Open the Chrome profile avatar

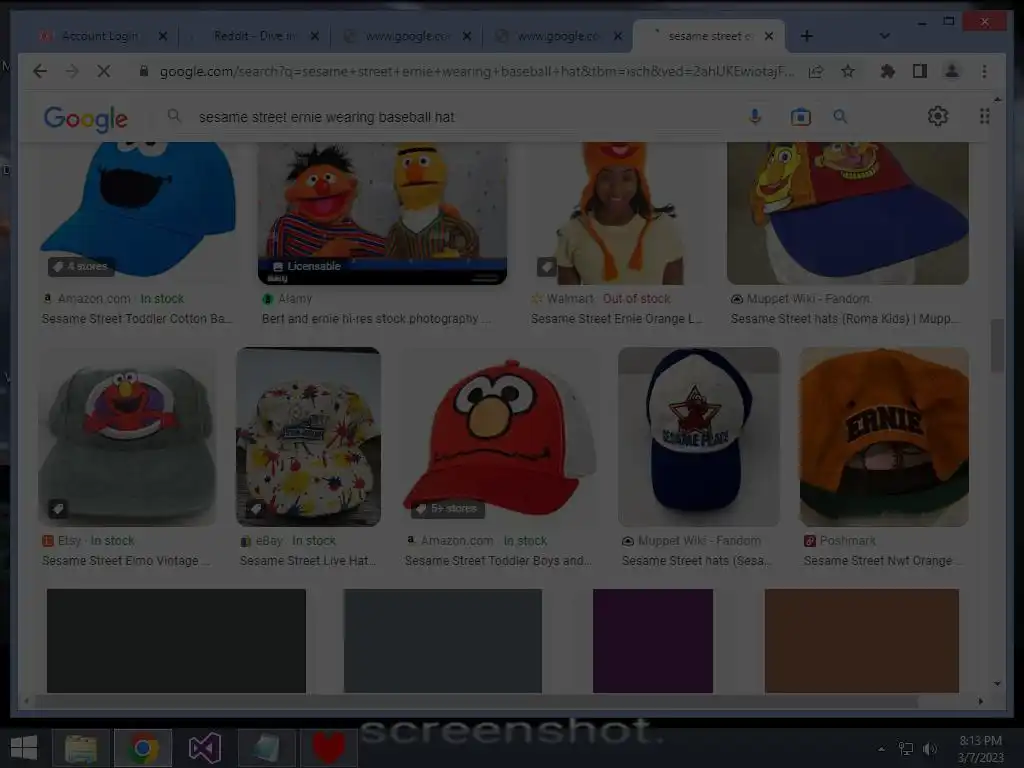(952, 71)
